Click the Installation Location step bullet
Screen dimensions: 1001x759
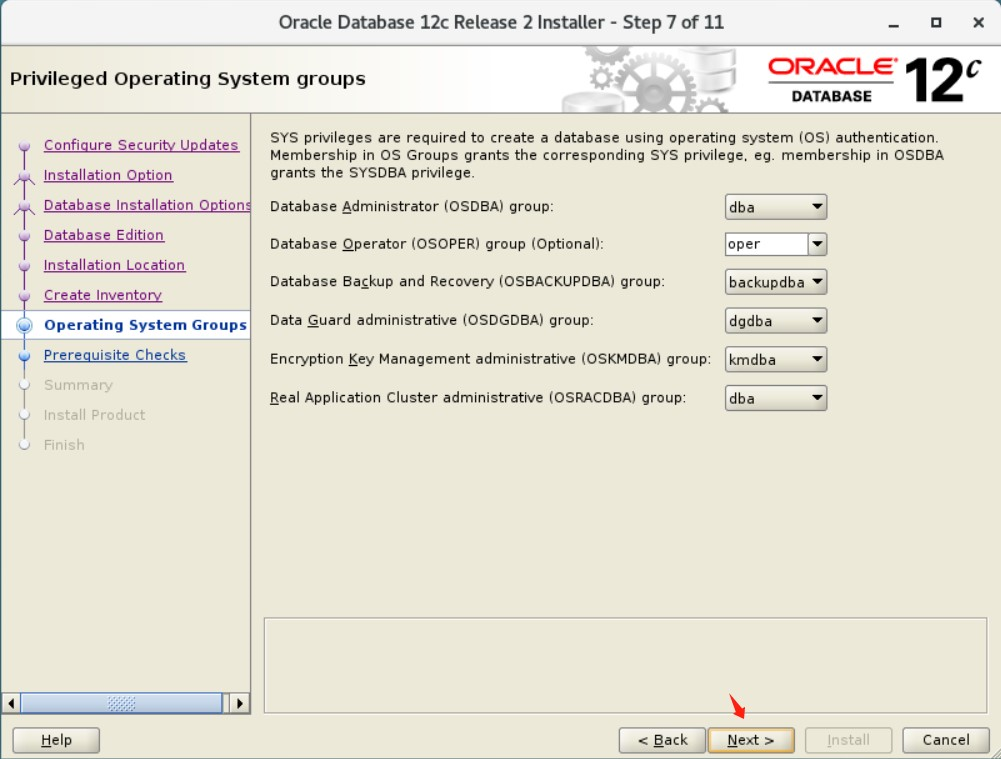click(24, 266)
